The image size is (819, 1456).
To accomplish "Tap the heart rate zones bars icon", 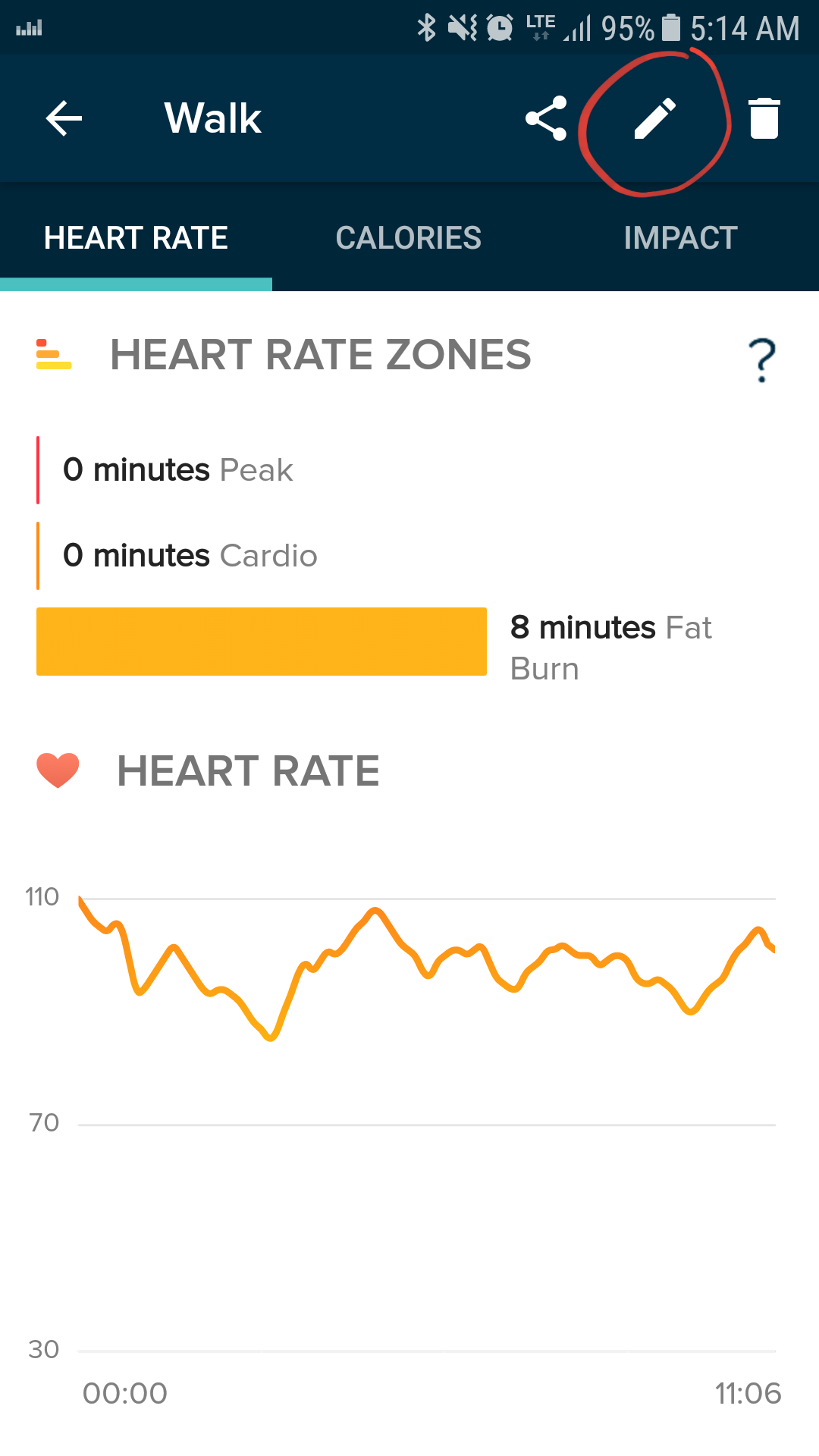I will (54, 355).
